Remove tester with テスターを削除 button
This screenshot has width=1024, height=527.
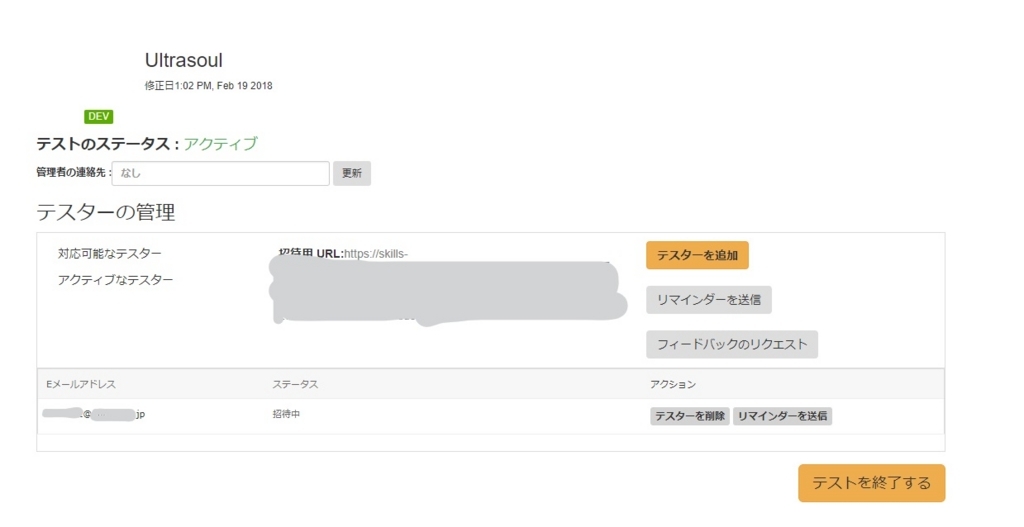(x=690, y=416)
